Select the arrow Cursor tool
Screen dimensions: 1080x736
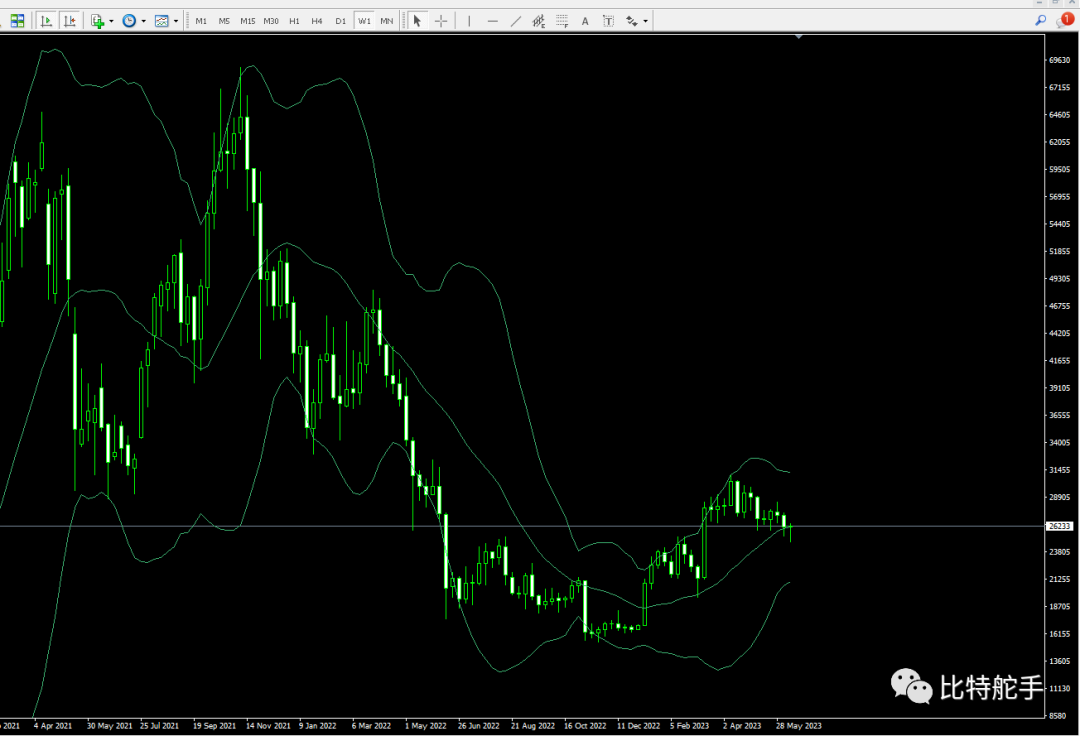pyautogui.click(x=417, y=21)
